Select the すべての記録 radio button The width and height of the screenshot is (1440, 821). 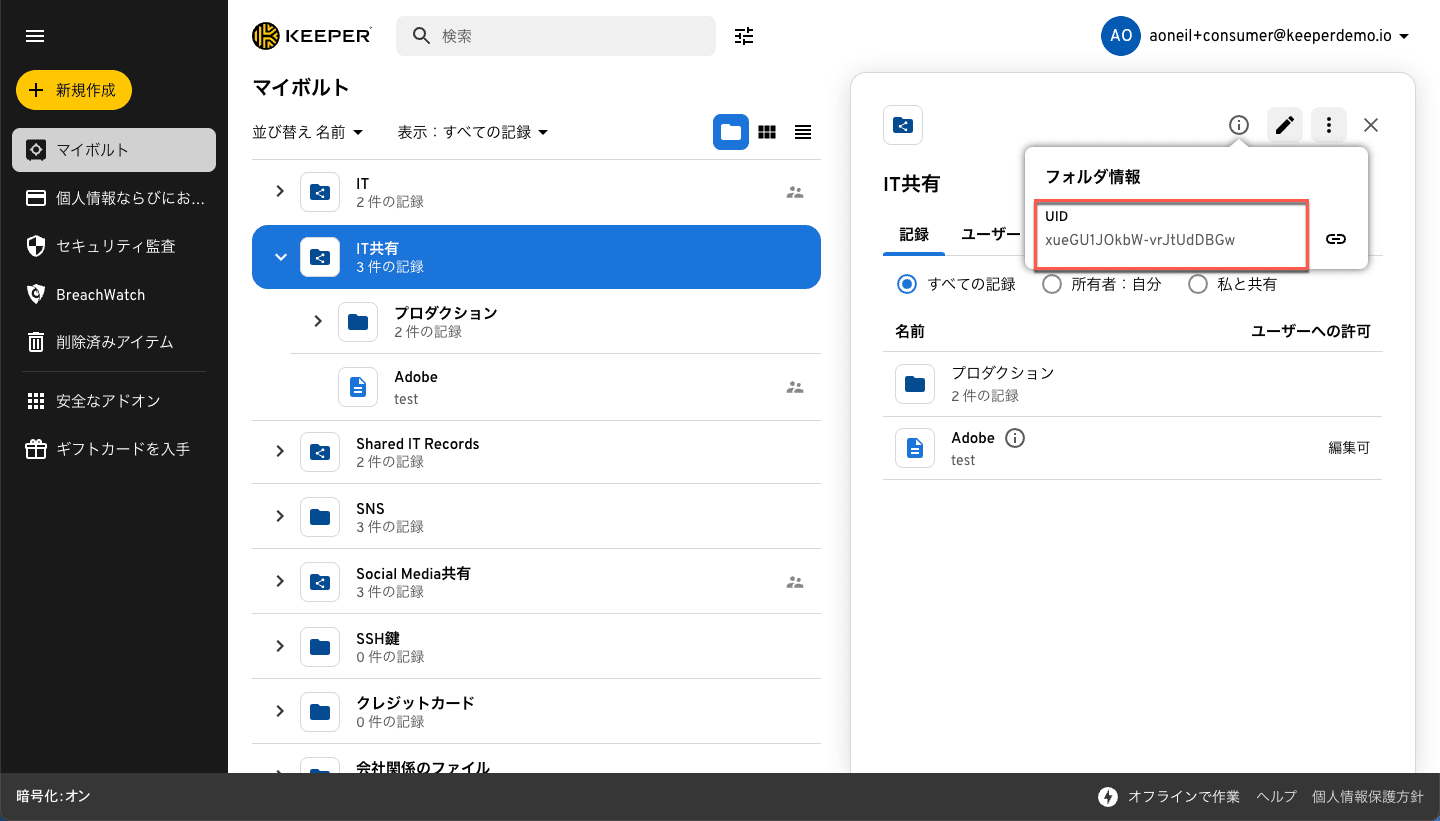[907, 284]
